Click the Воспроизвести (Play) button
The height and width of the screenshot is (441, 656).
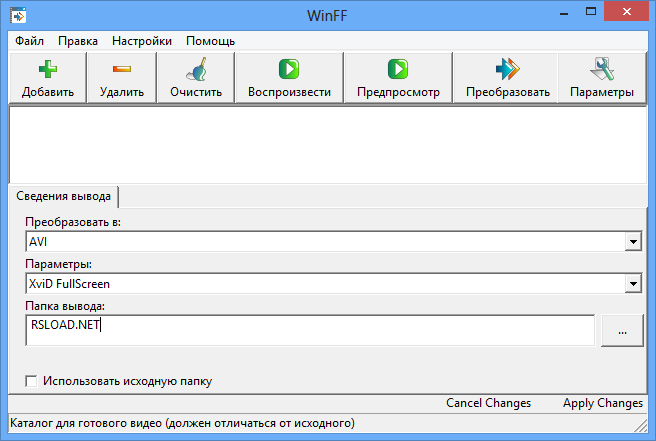click(289, 78)
